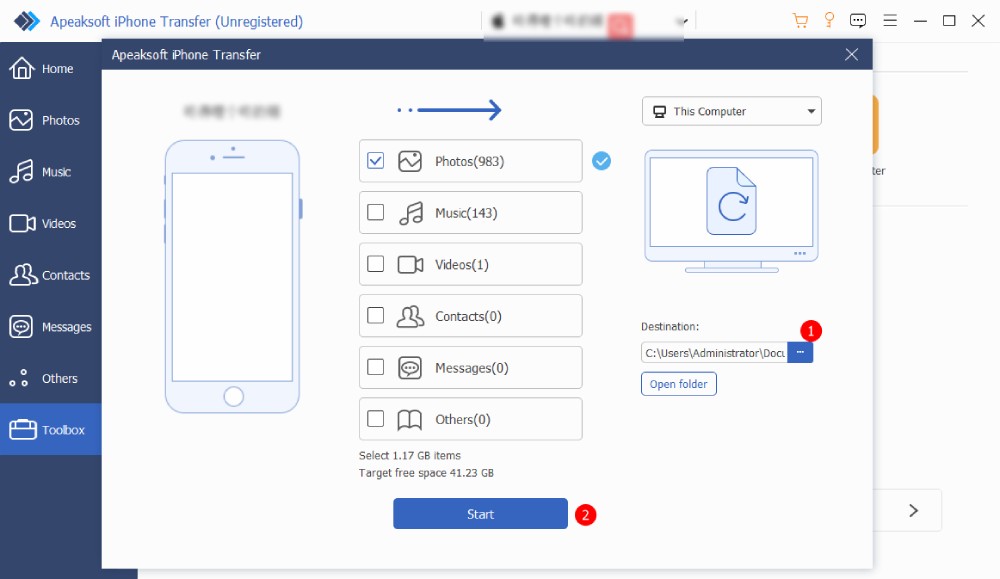Click the Messages(0) label
The width and height of the screenshot is (1000, 579).
coord(471,368)
